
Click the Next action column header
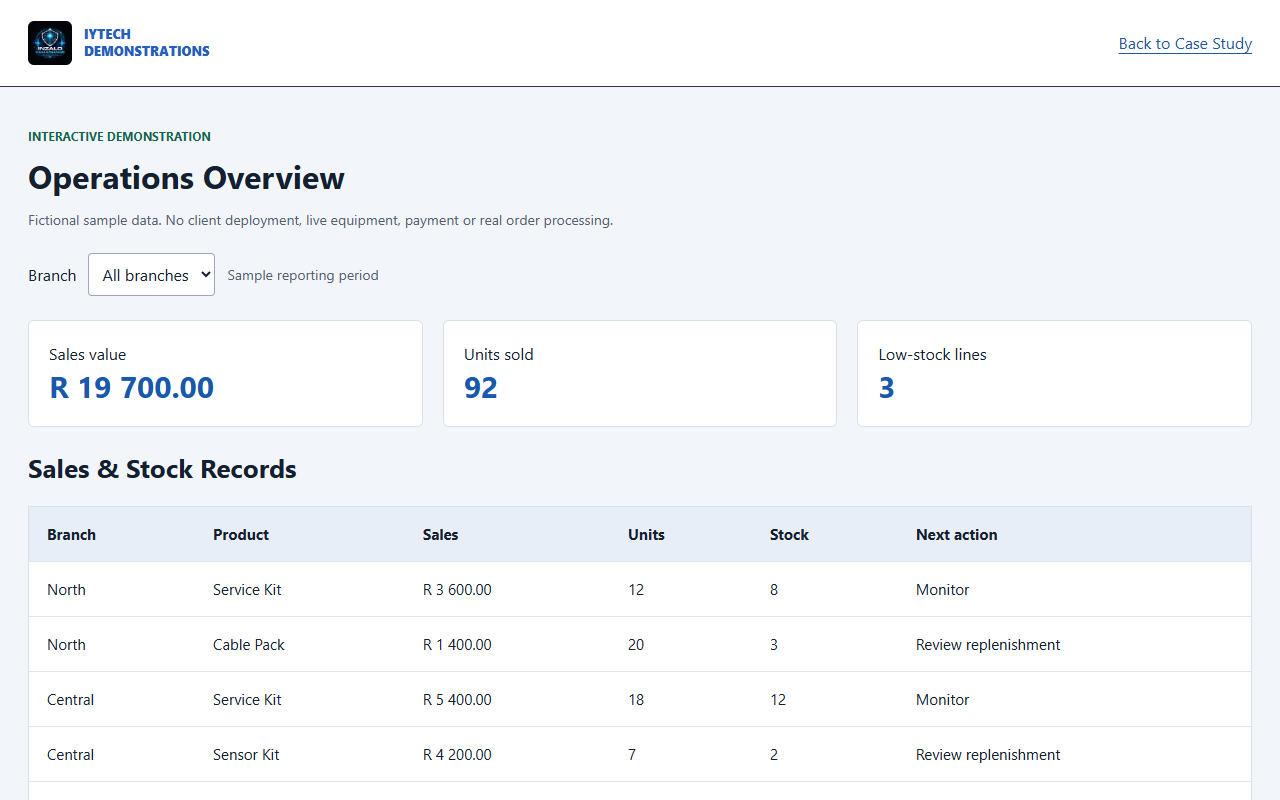(x=957, y=535)
